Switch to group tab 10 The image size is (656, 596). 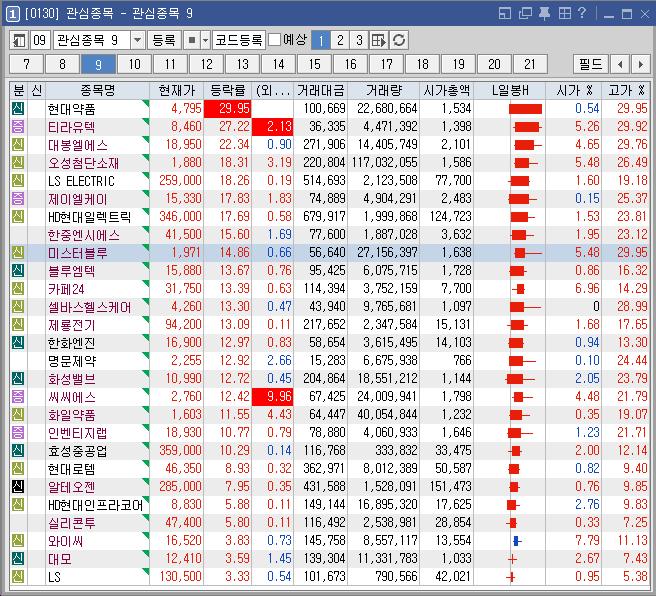[x=134, y=64]
